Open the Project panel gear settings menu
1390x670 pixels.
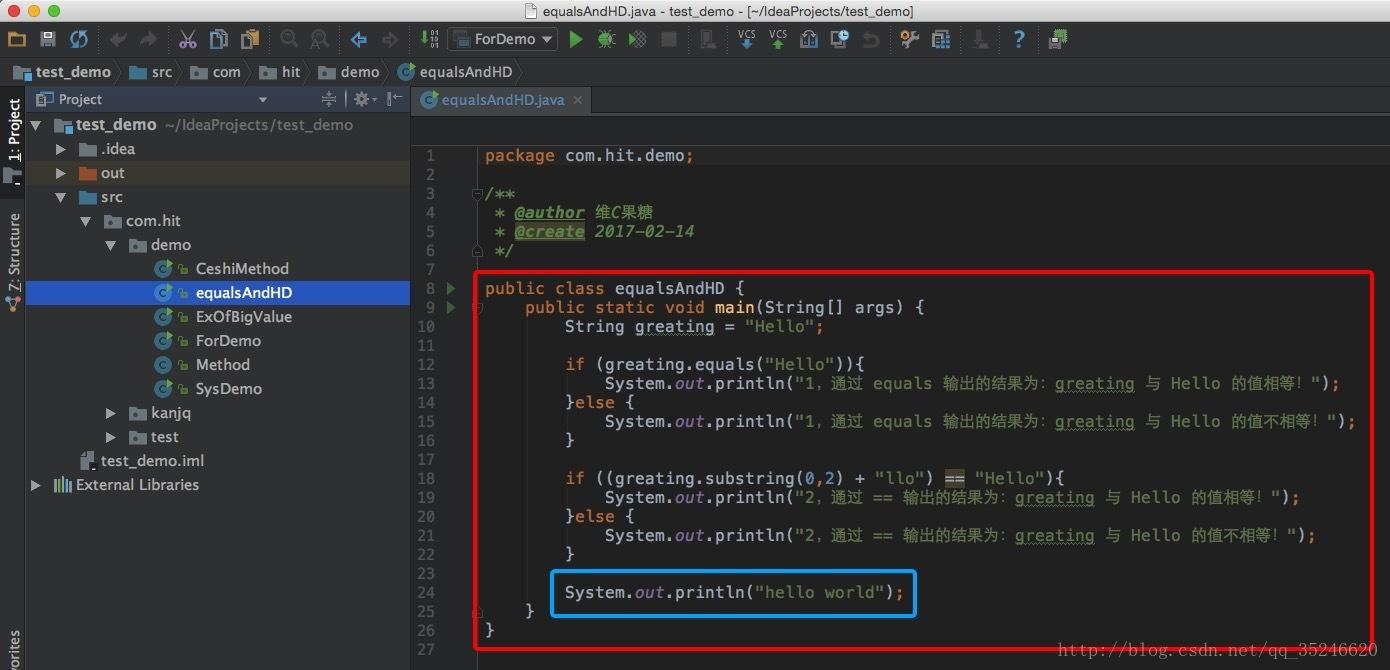pyautogui.click(x=361, y=99)
